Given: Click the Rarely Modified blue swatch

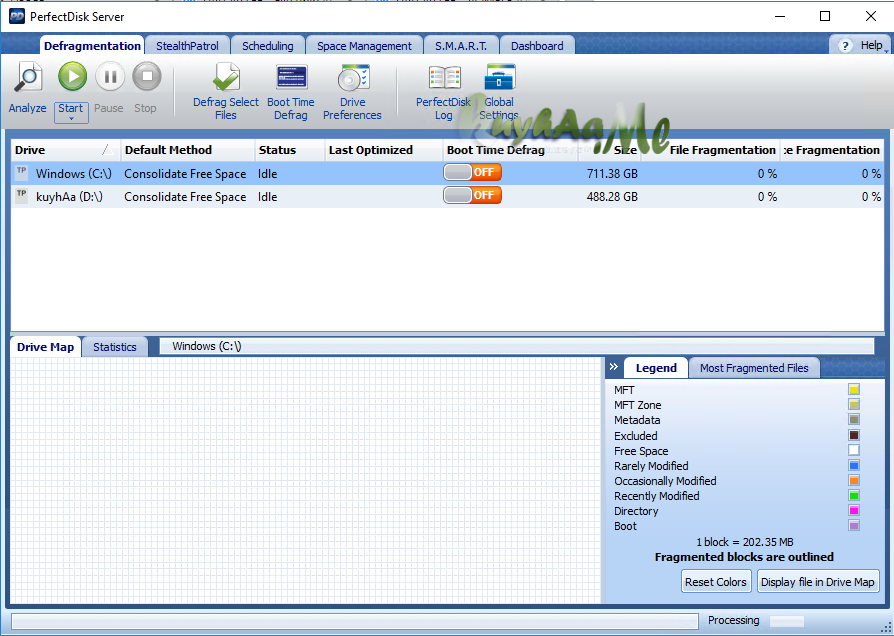Looking at the screenshot, I should click(x=854, y=465).
